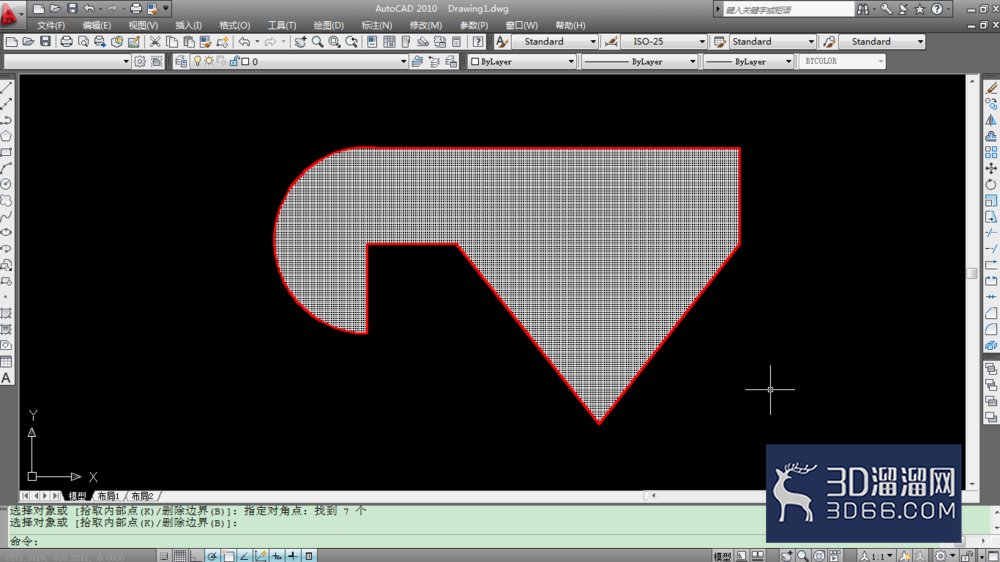Open the ByLayer color control dropdown
1000x562 pixels.
pyautogui.click(x=571, y=61)
